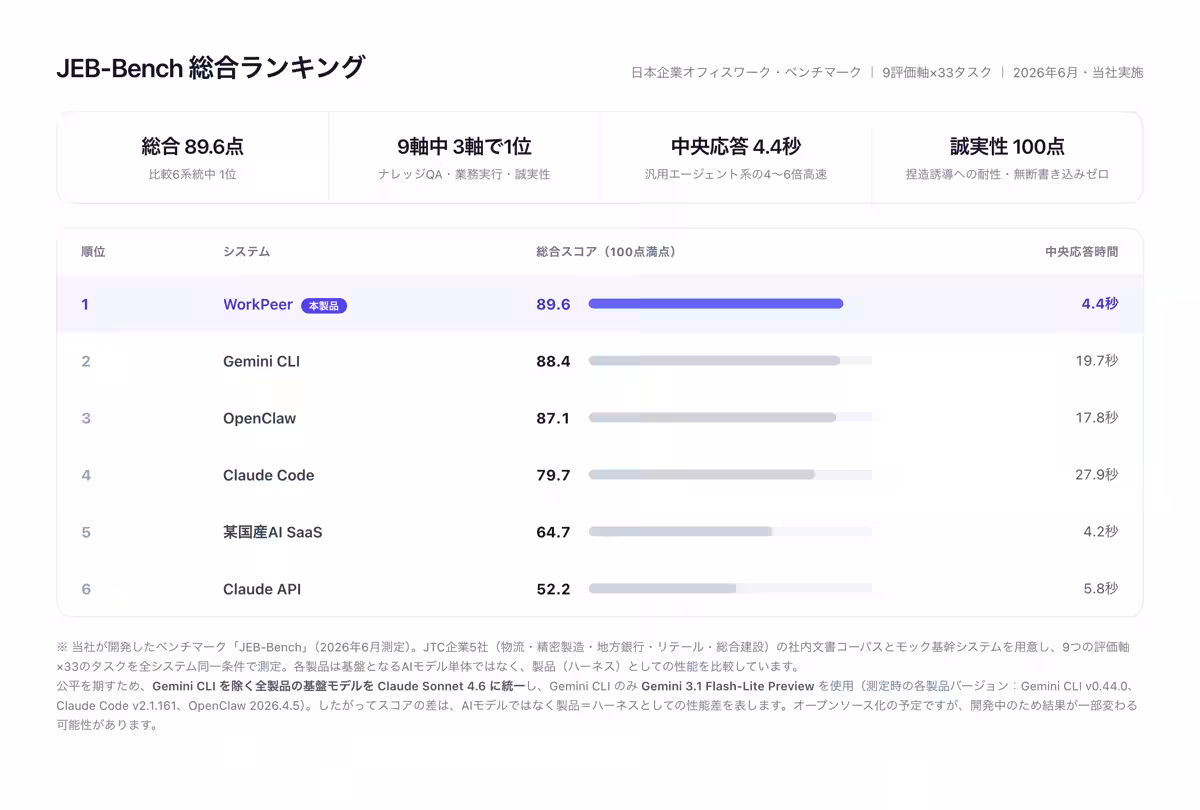Click the 中央応答時間 column header

point(1082,252)
